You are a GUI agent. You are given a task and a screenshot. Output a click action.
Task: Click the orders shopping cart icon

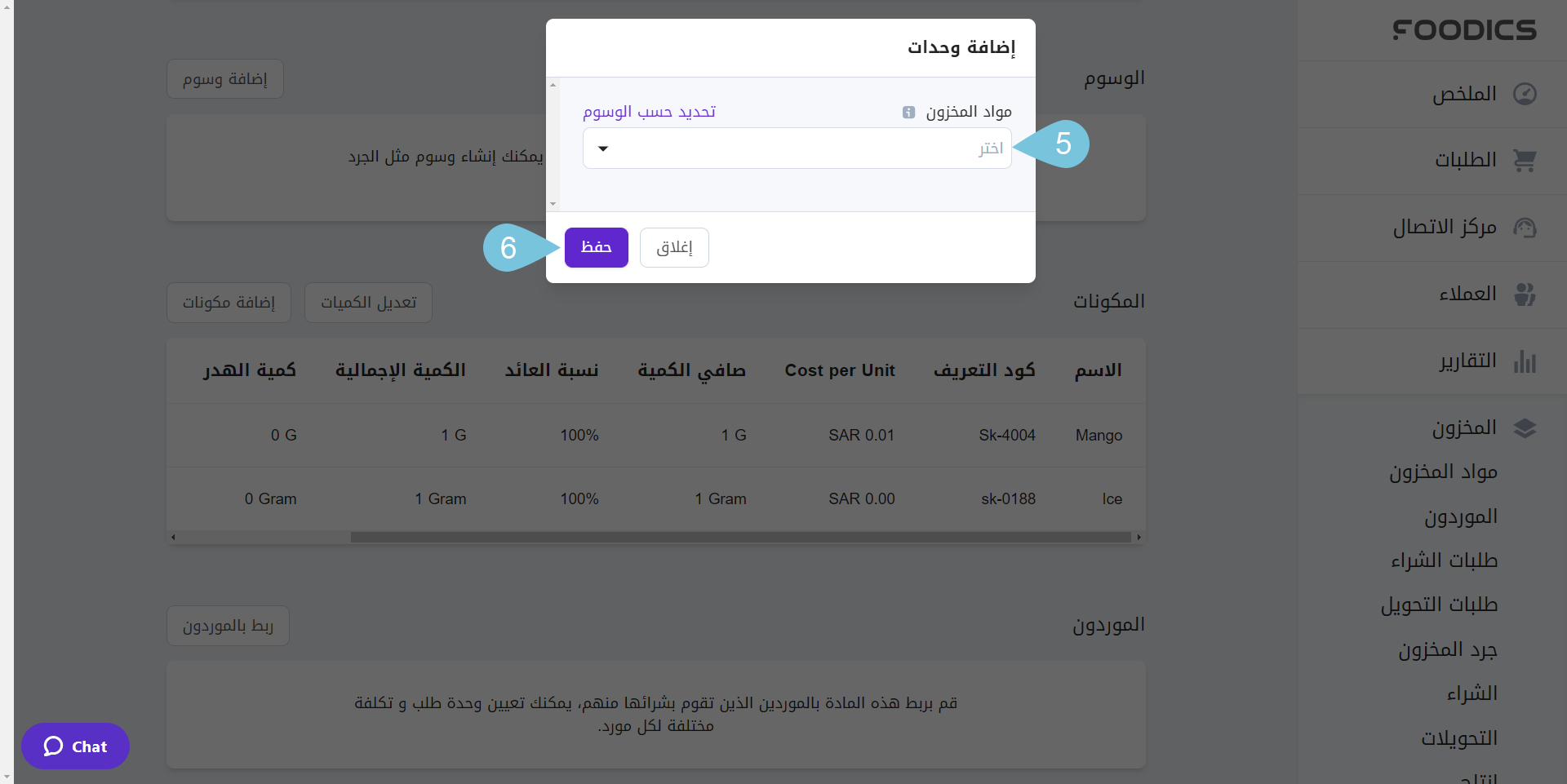1525,161
